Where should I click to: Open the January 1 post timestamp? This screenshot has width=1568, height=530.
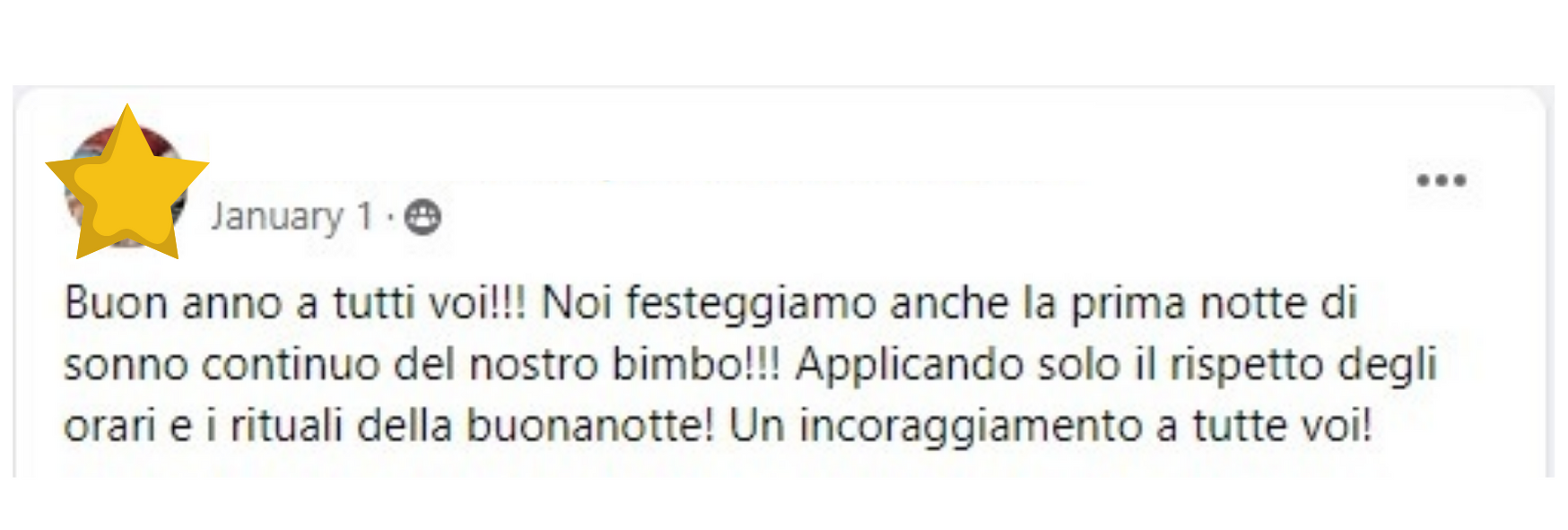coord(292,216)
